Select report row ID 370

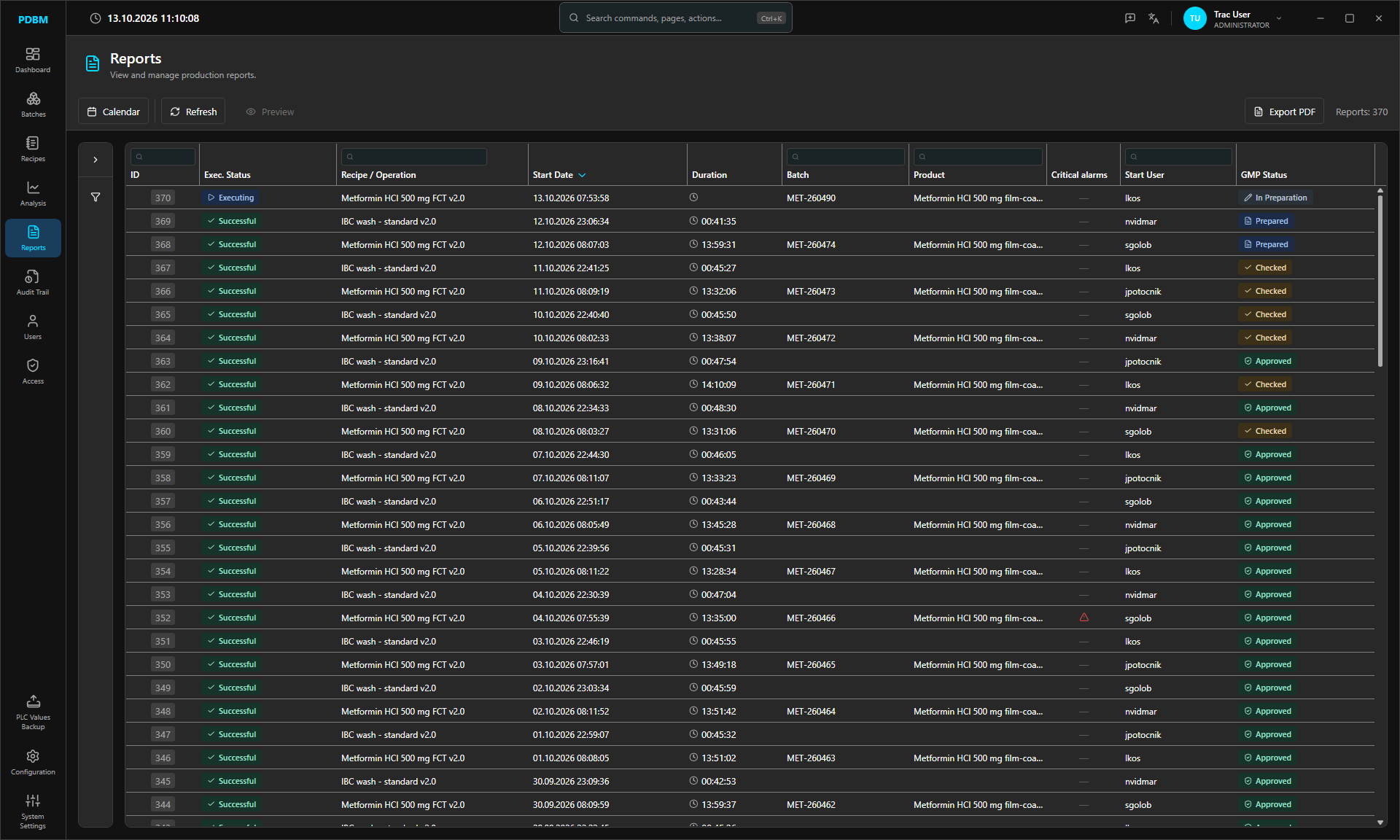click(x=750, y=198)
